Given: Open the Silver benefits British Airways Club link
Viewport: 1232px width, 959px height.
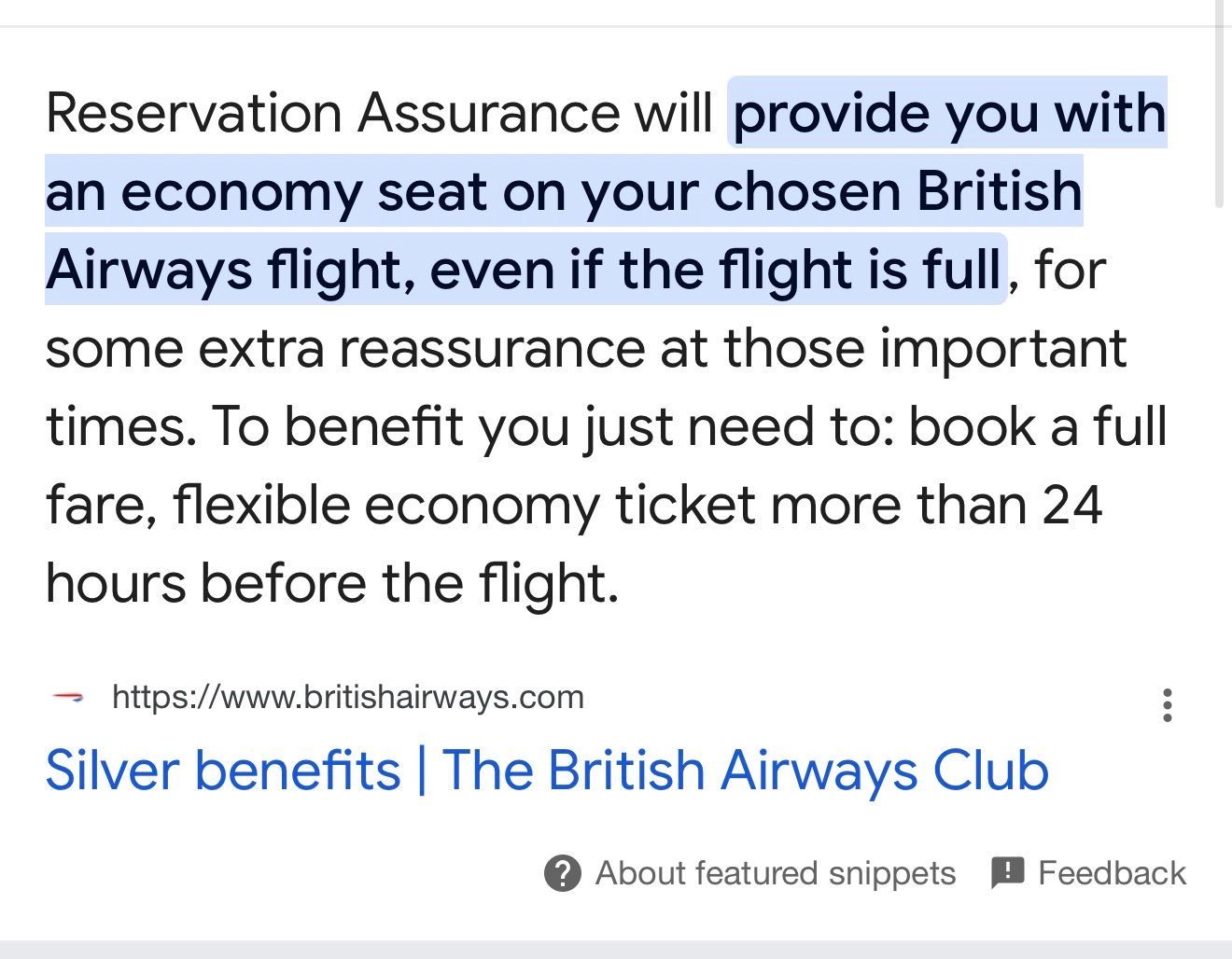Looking at the screenshot, I should [547, 771].
